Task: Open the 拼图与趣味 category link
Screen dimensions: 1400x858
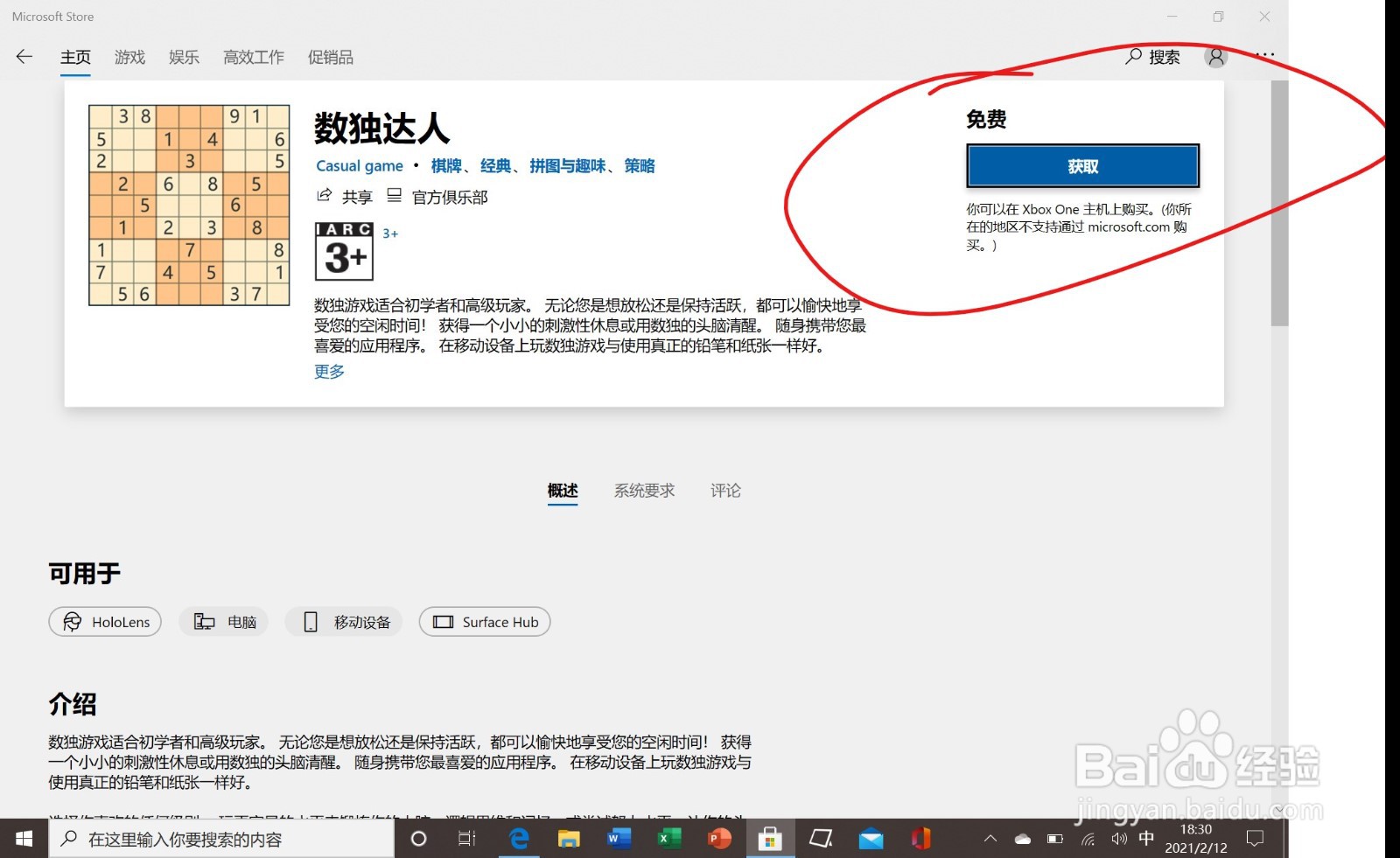Action: 567,166
